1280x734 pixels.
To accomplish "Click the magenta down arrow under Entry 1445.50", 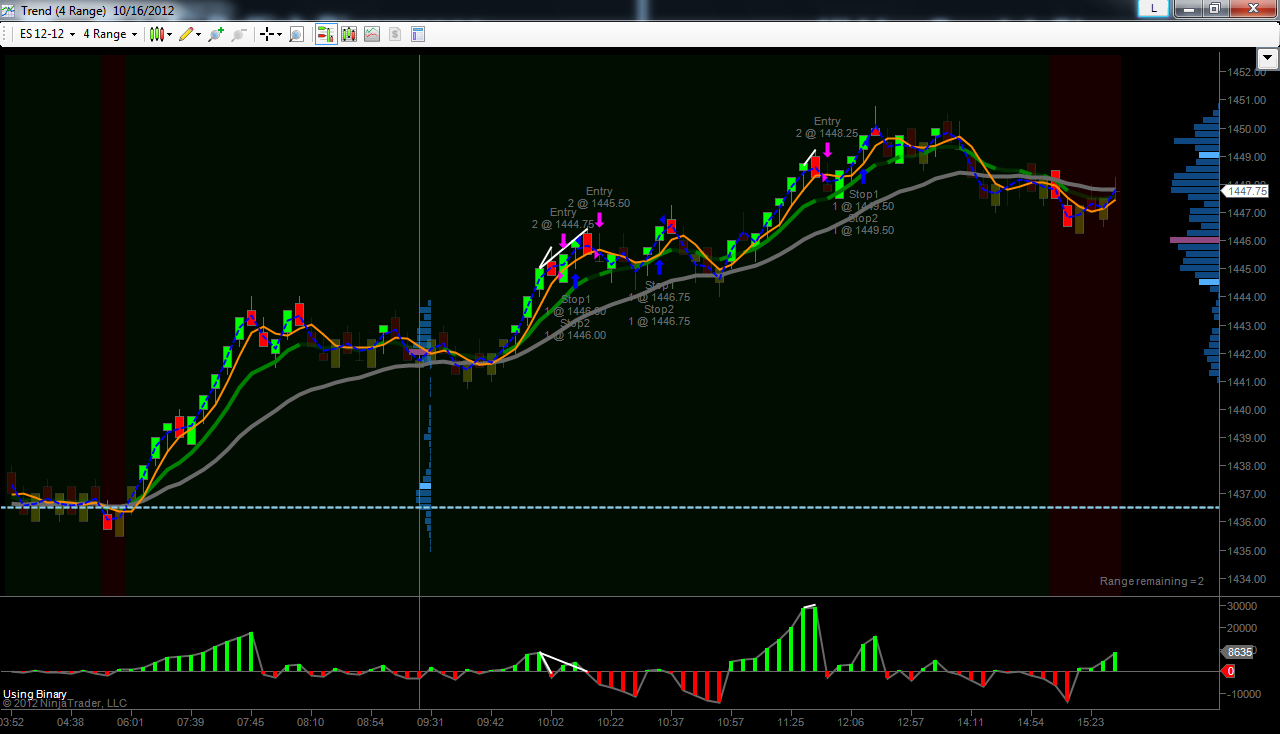I will [x=599, y=219].
